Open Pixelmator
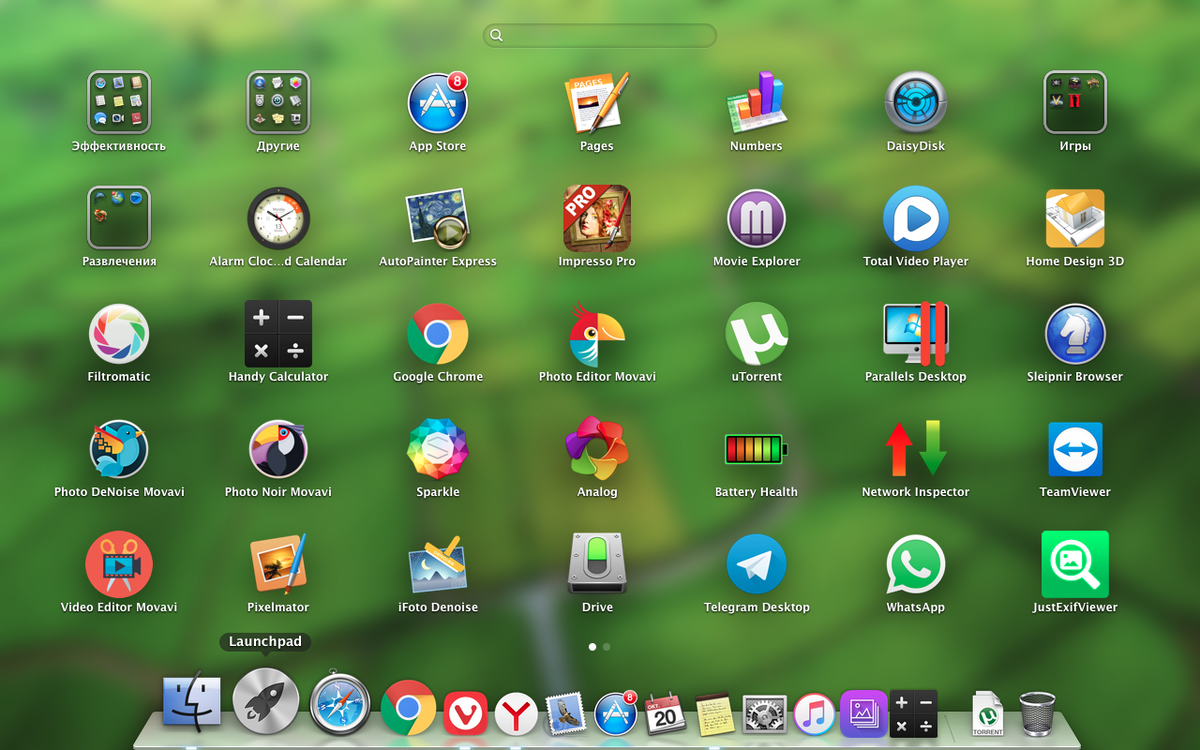 278,563
